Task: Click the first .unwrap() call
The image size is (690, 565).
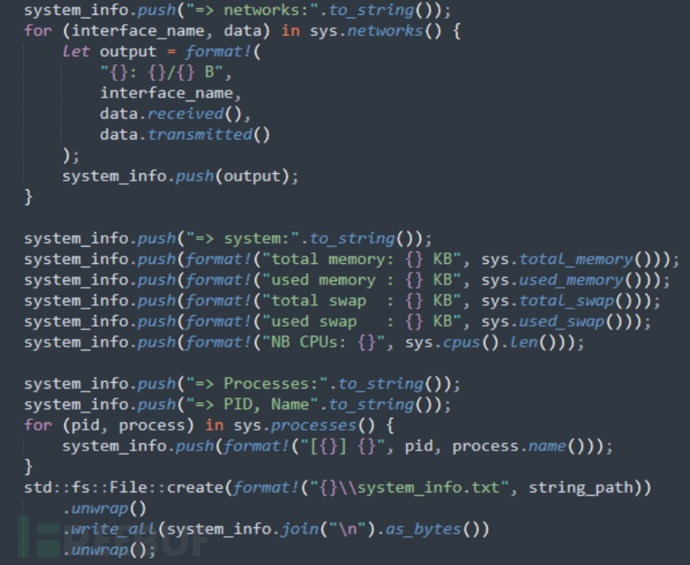Action: pos(104,508)
